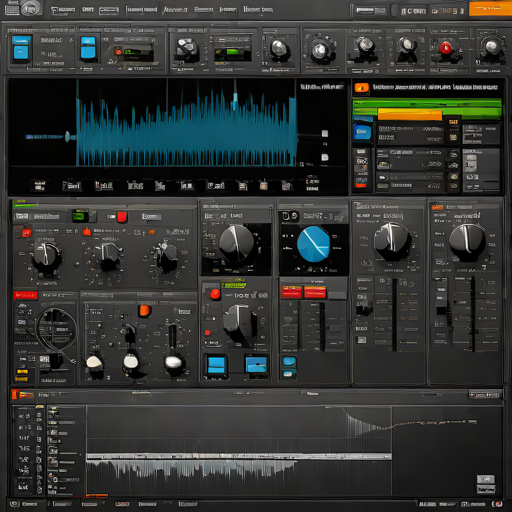The height and width of the screenshot is (512, 512).
Task: Click the circular cable-ring graphic in the lower-left module
Action: tap(55, 329)
